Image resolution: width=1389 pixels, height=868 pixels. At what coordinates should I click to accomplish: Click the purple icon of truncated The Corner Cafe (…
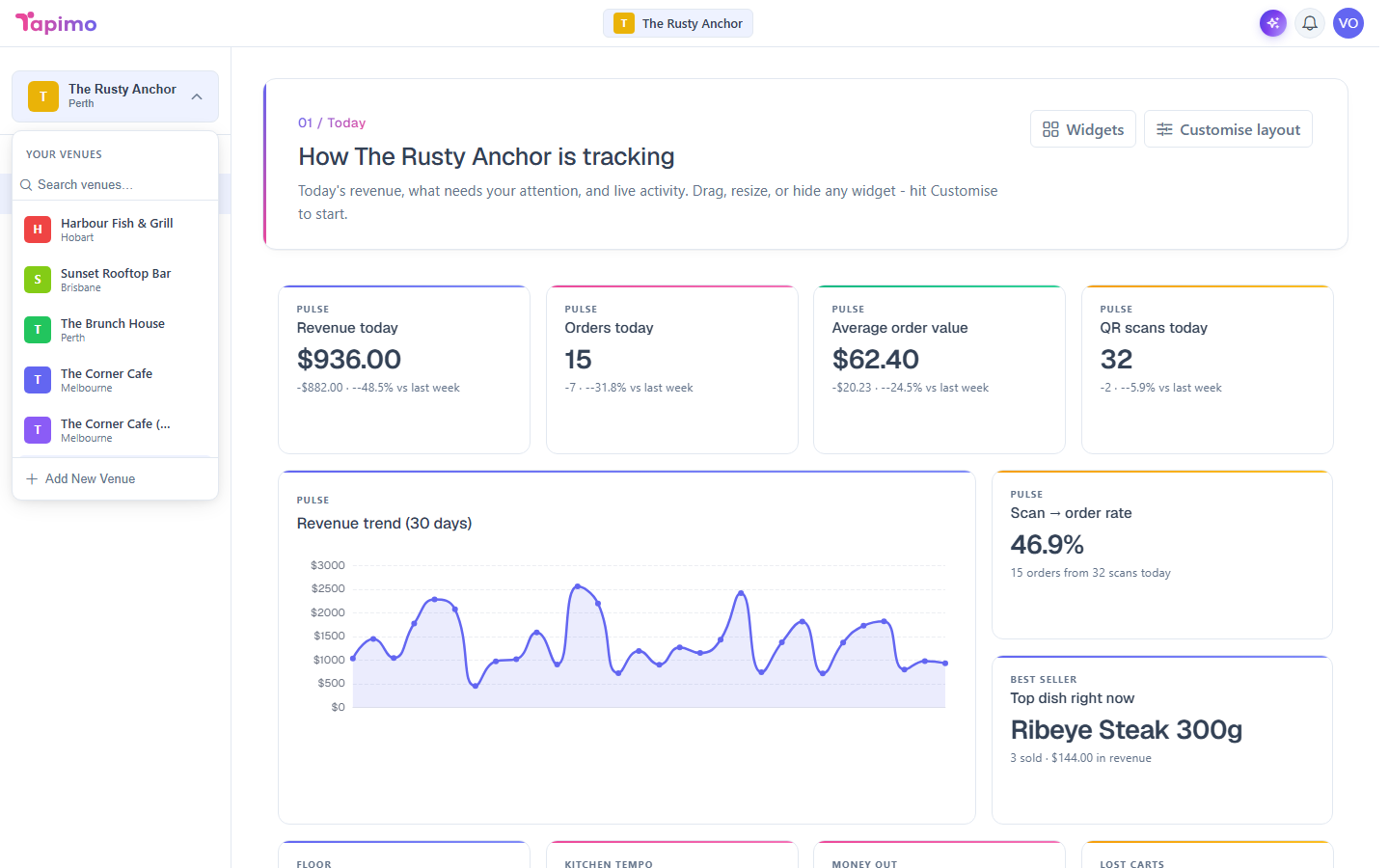tap(38, 430)
